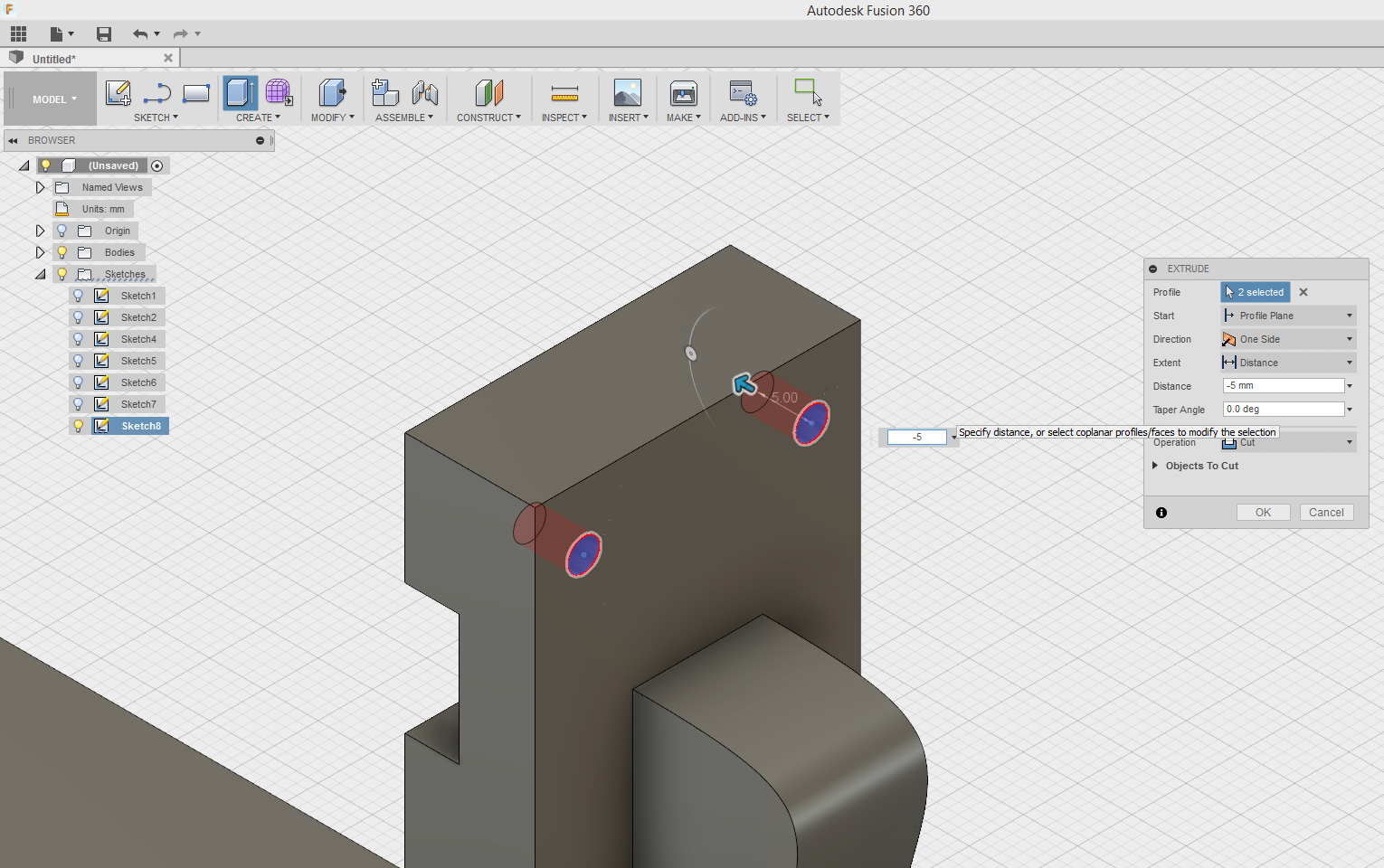Open the data panel grid icon

coord(18,34)
